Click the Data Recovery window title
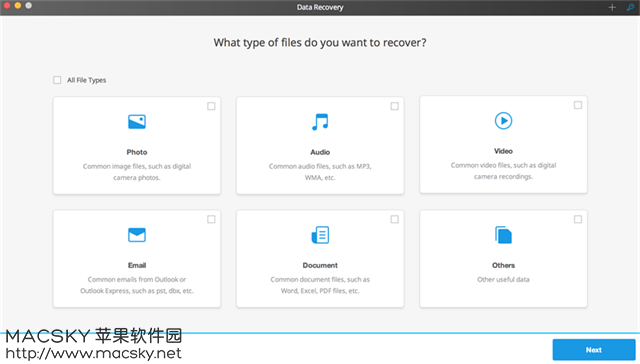This screenshot has width=640, height=364. [x=320, y=7]
